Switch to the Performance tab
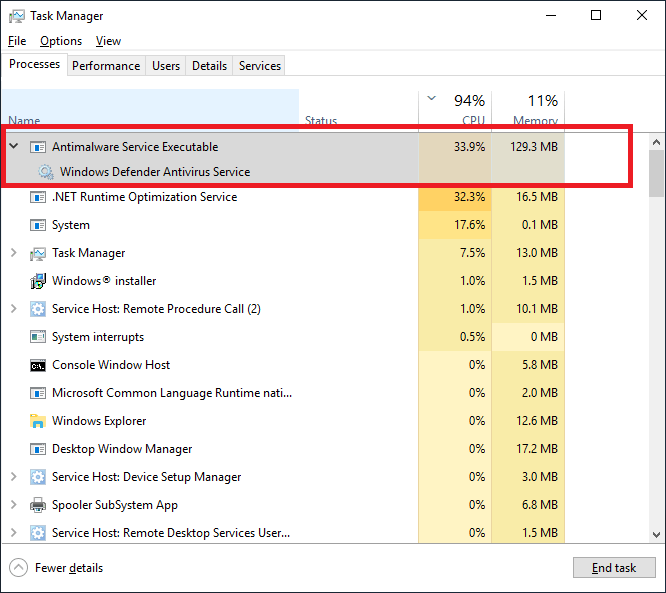Screen dimensions: 666x593 (106, 66)
